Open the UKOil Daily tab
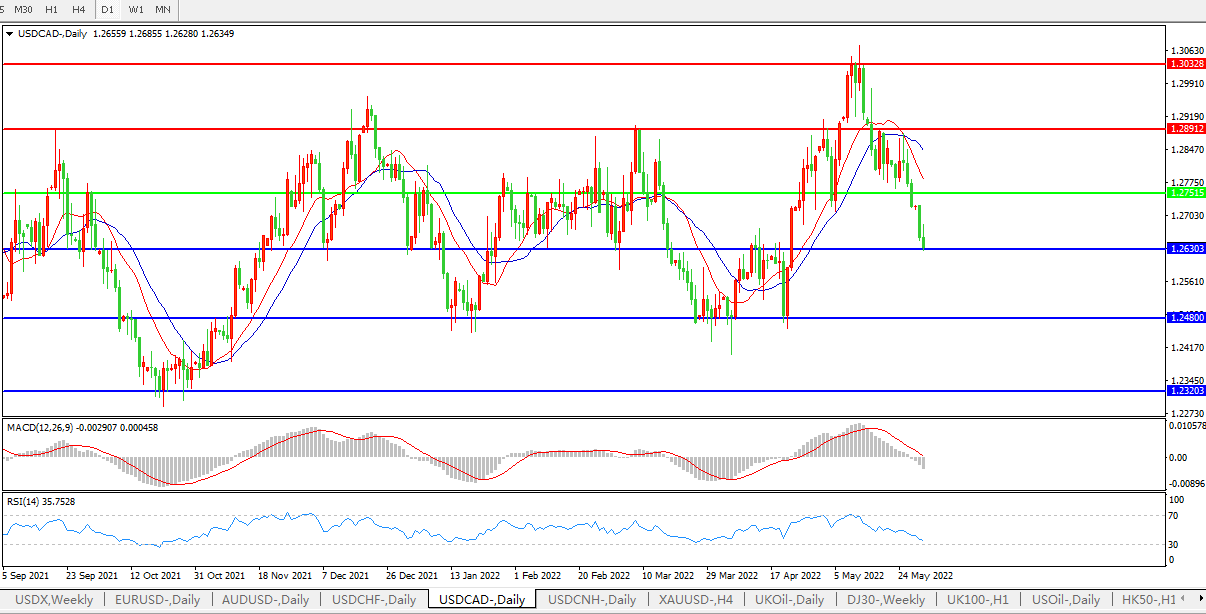1206x614 pixels. (790, 599)
